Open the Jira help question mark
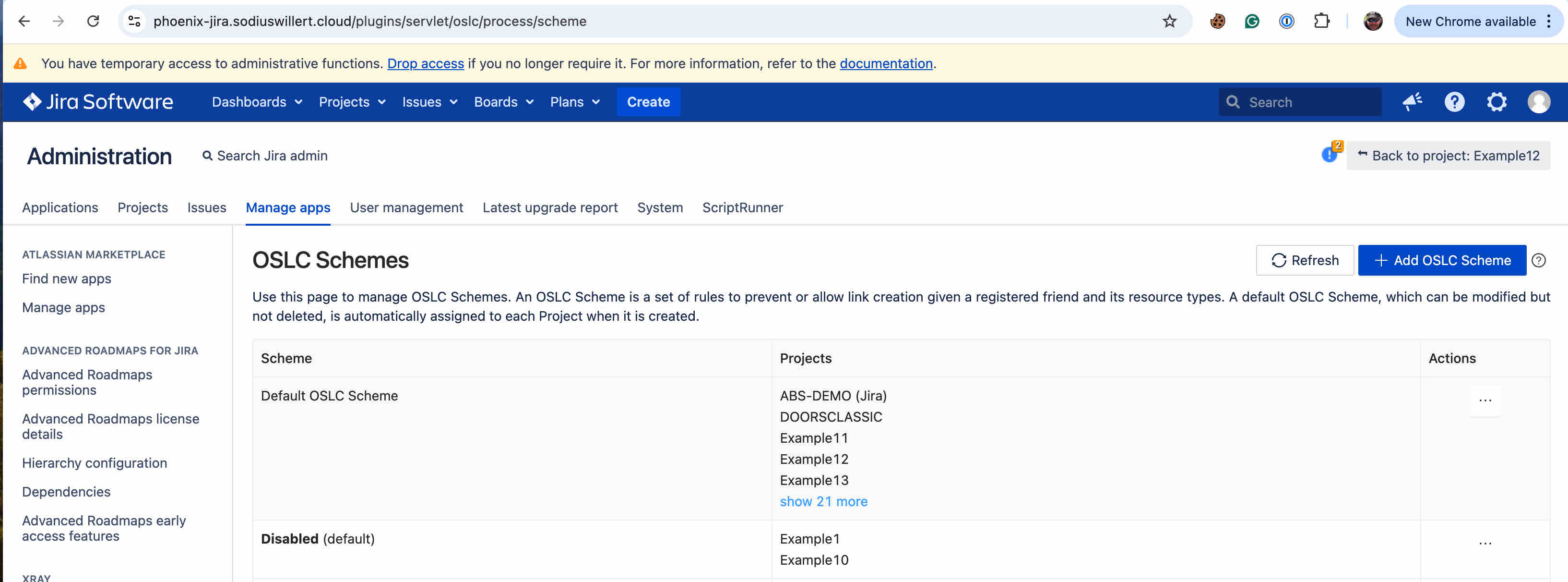 point(1454,102)
